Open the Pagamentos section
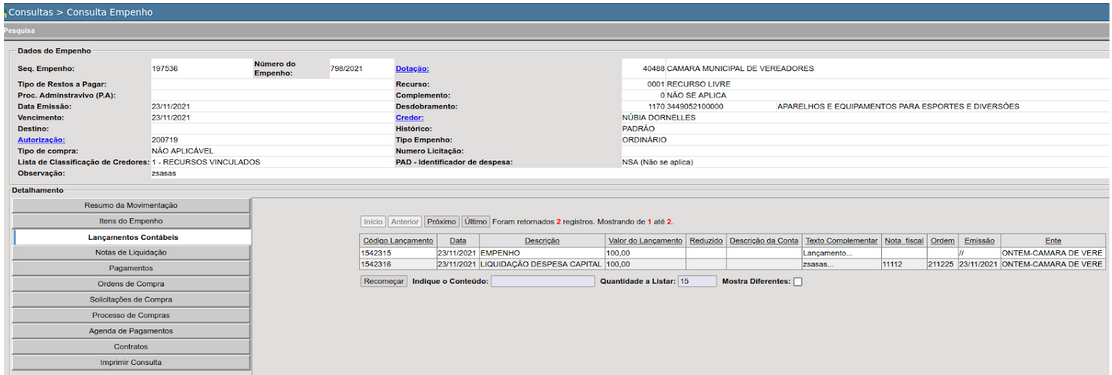The width and height of the screenshot is (1112, 375). coord(131,268)
